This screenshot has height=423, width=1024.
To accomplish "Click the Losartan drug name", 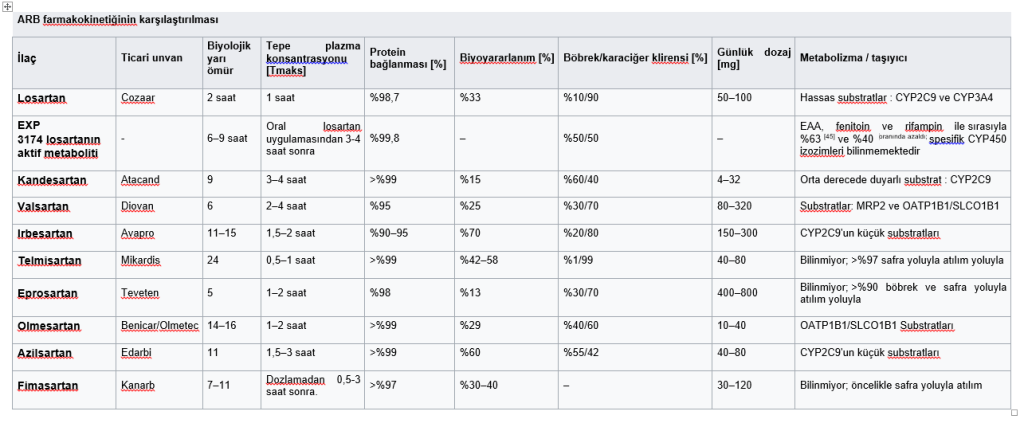I will [42, 98].
